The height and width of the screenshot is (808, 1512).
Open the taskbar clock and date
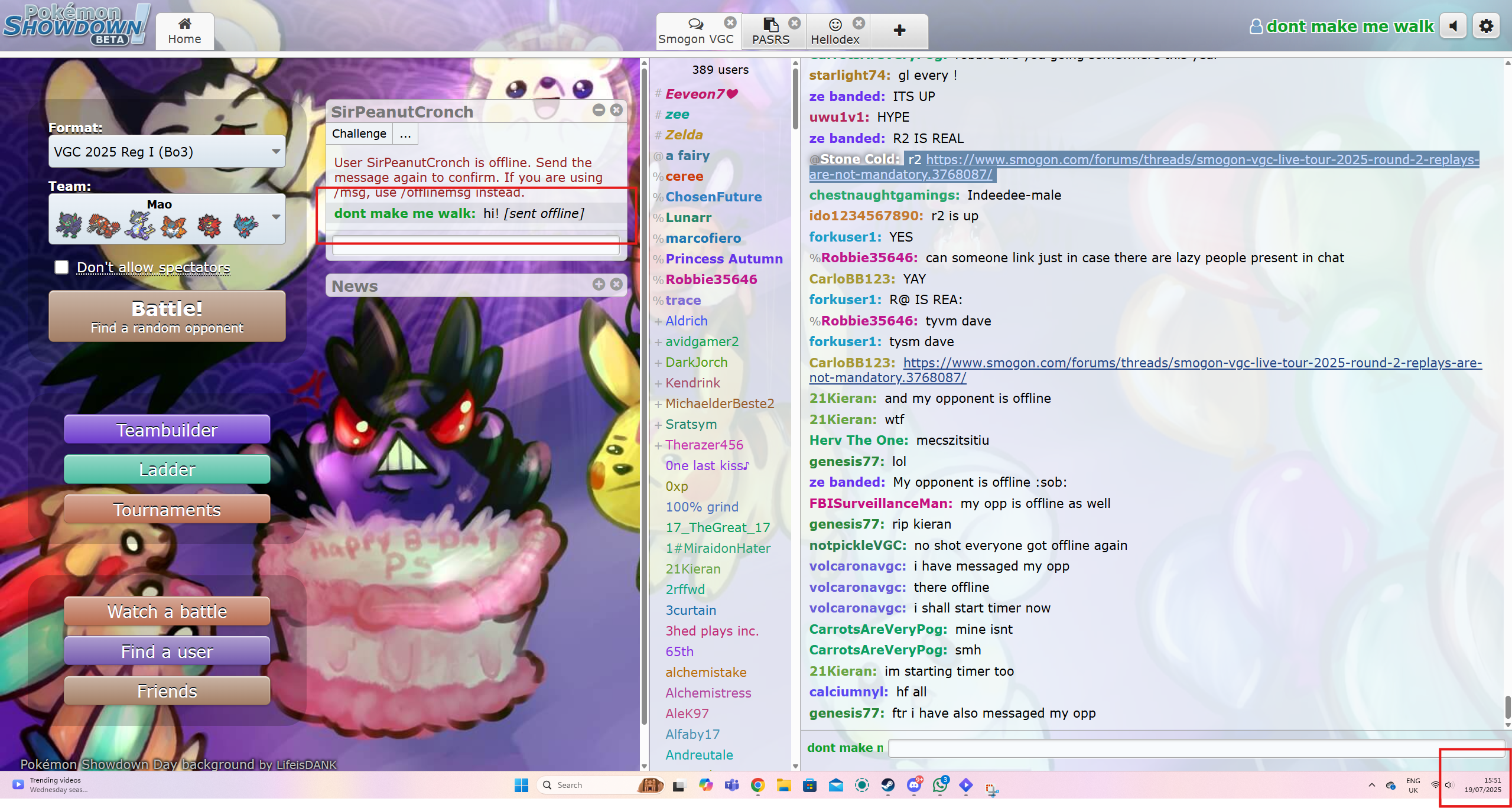(1482, 785)
